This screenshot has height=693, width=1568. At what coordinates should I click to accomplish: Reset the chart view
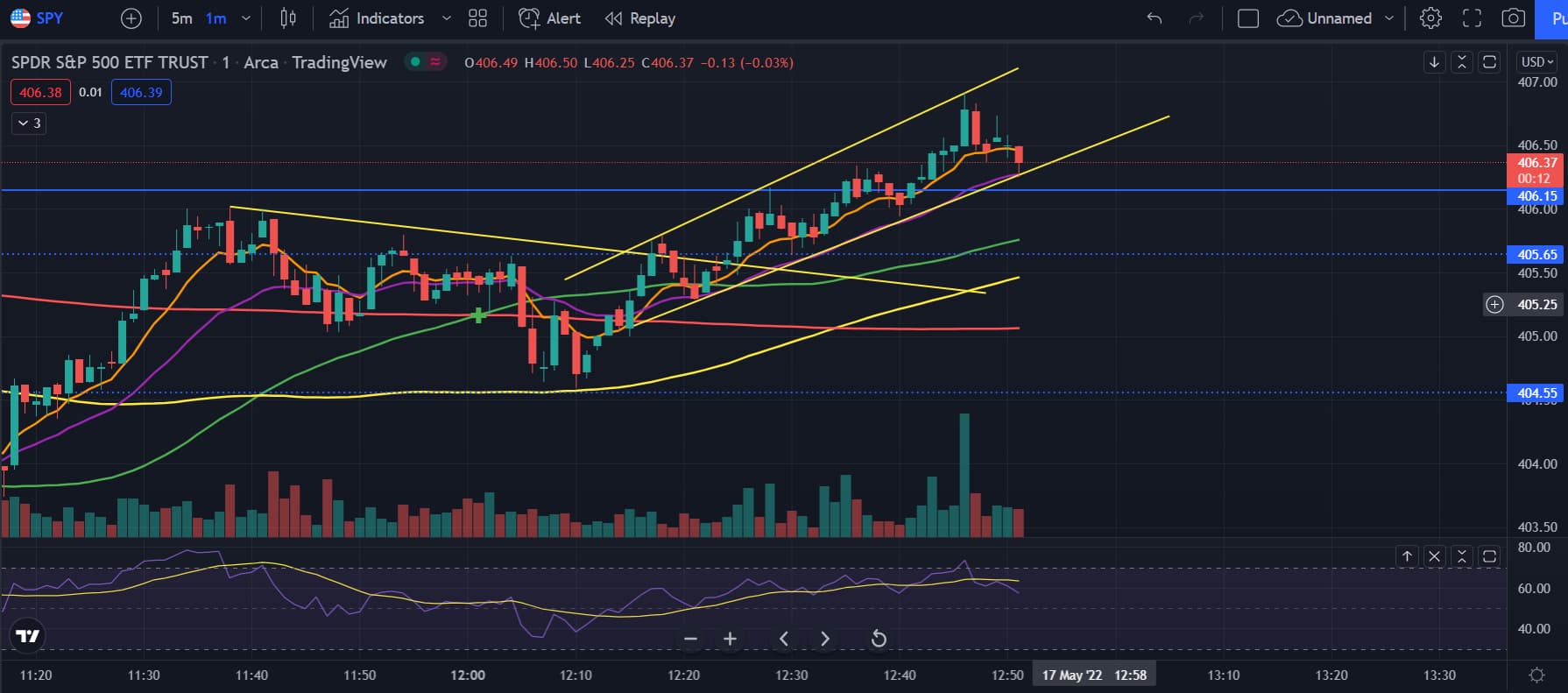point(879,639)
